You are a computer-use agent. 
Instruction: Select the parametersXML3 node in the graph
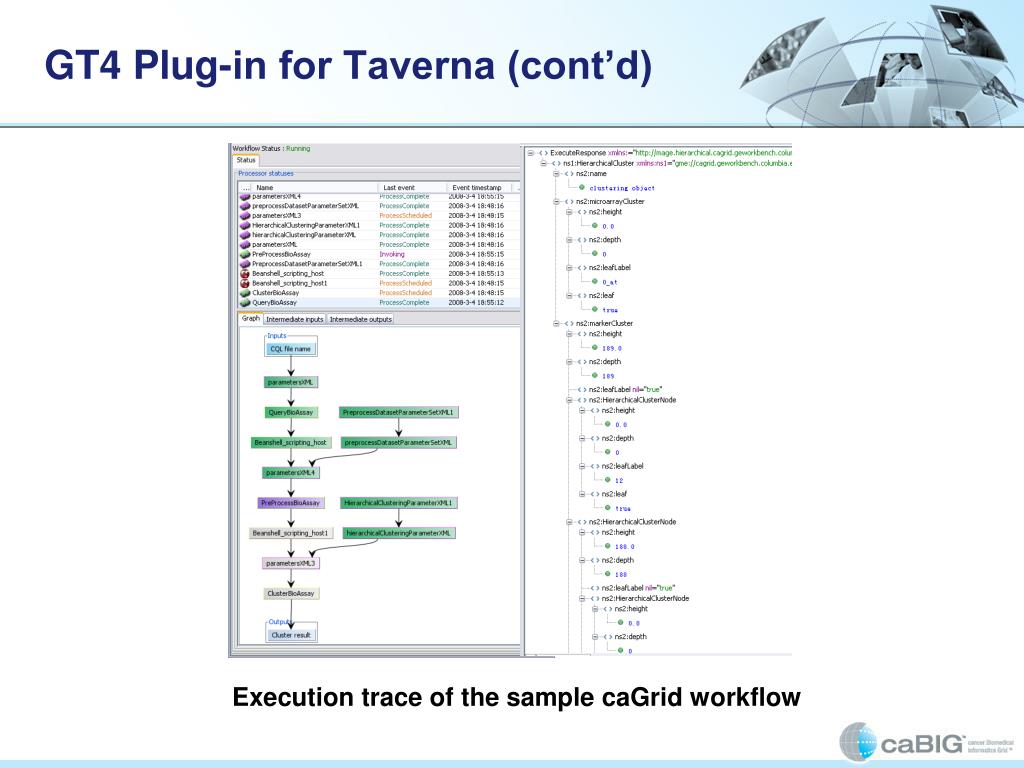(x=291, y=563)
